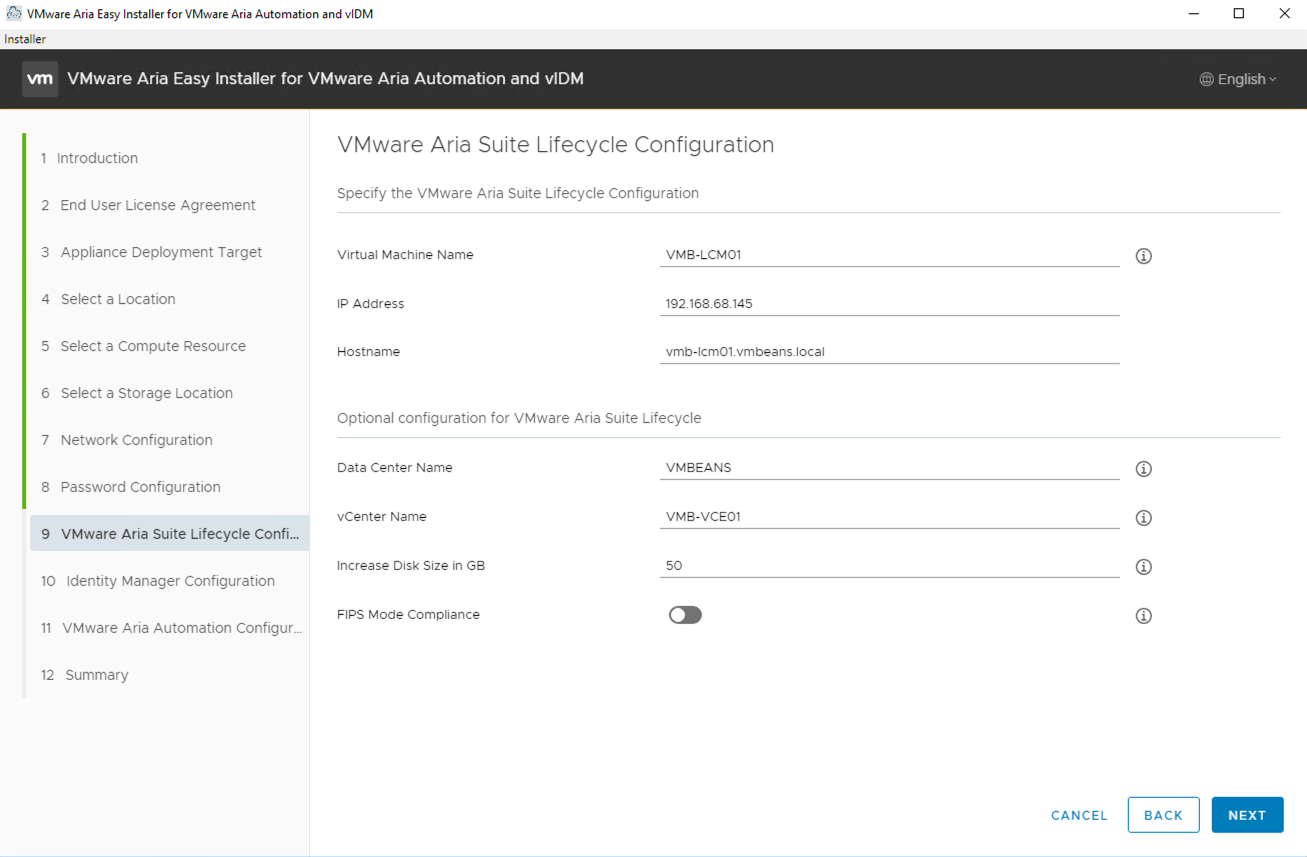
Task: Click the CANCEL button
Action: 1079,815
